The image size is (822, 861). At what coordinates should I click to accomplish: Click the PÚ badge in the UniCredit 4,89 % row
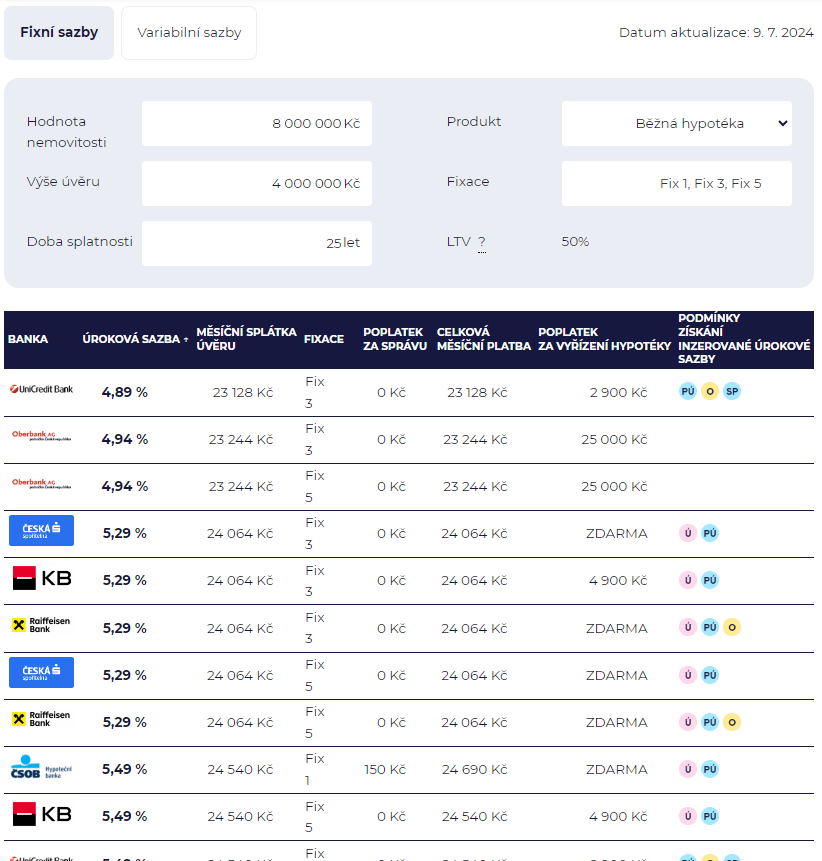point(687,392)
